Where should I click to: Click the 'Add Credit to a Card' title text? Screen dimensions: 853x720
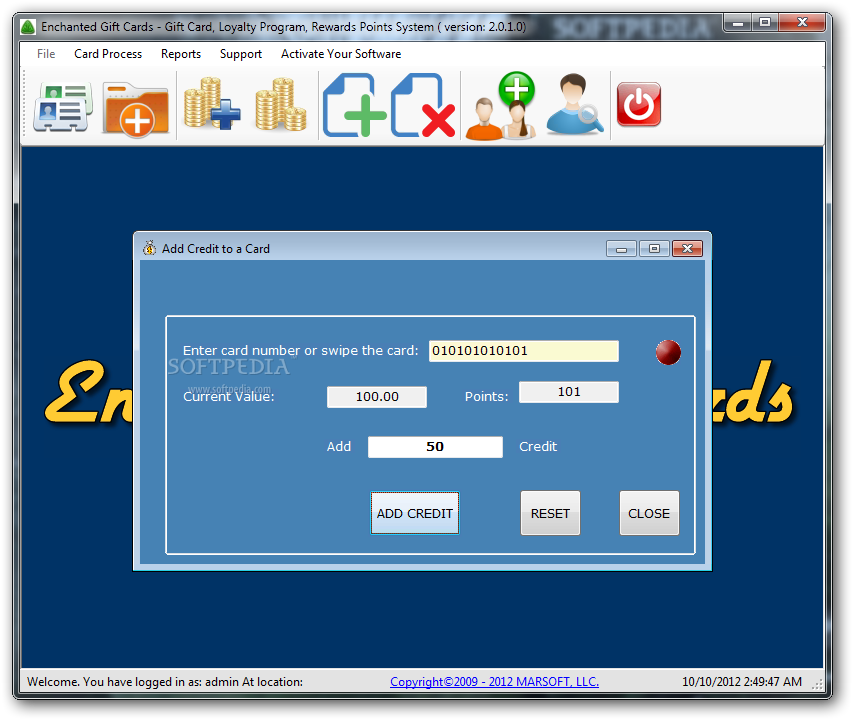[216, 249]
